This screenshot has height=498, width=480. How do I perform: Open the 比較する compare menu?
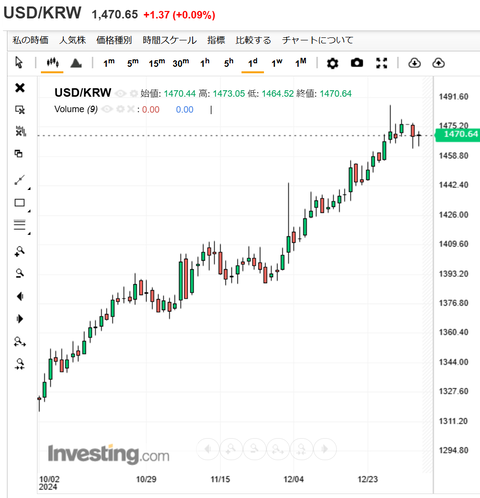point(253,40)
